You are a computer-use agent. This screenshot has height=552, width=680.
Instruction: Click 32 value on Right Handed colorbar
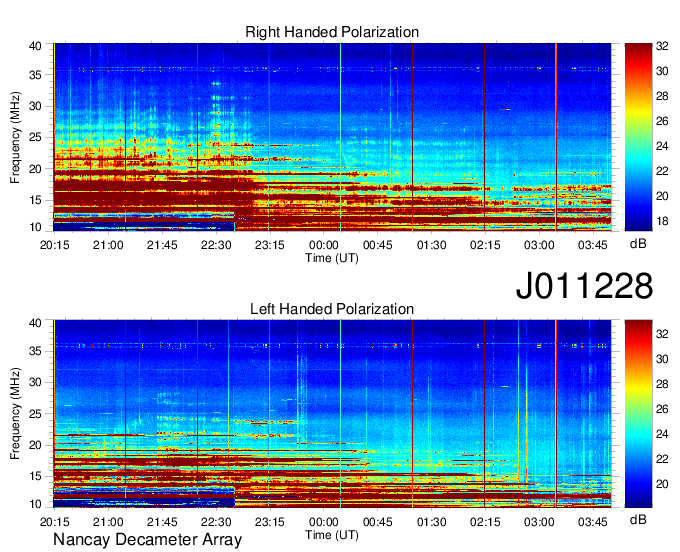tap(662, 46)
